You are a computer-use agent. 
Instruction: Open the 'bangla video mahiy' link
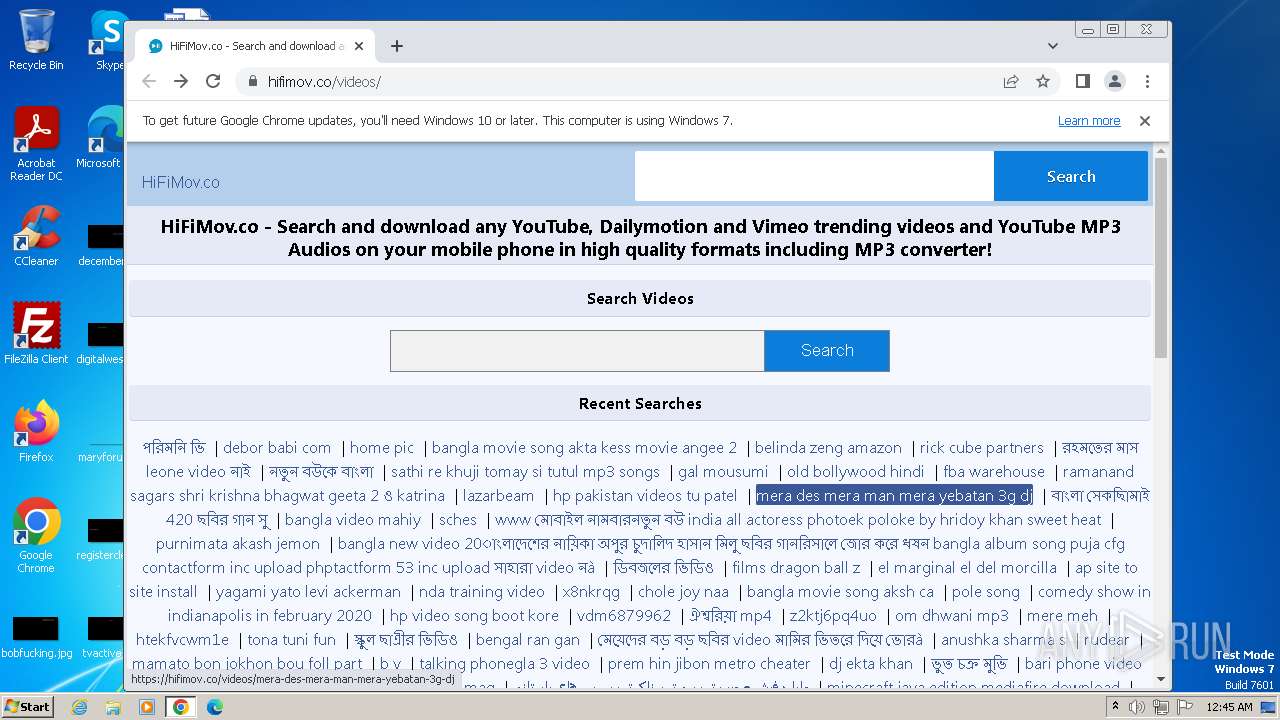(x=353, y=520)
